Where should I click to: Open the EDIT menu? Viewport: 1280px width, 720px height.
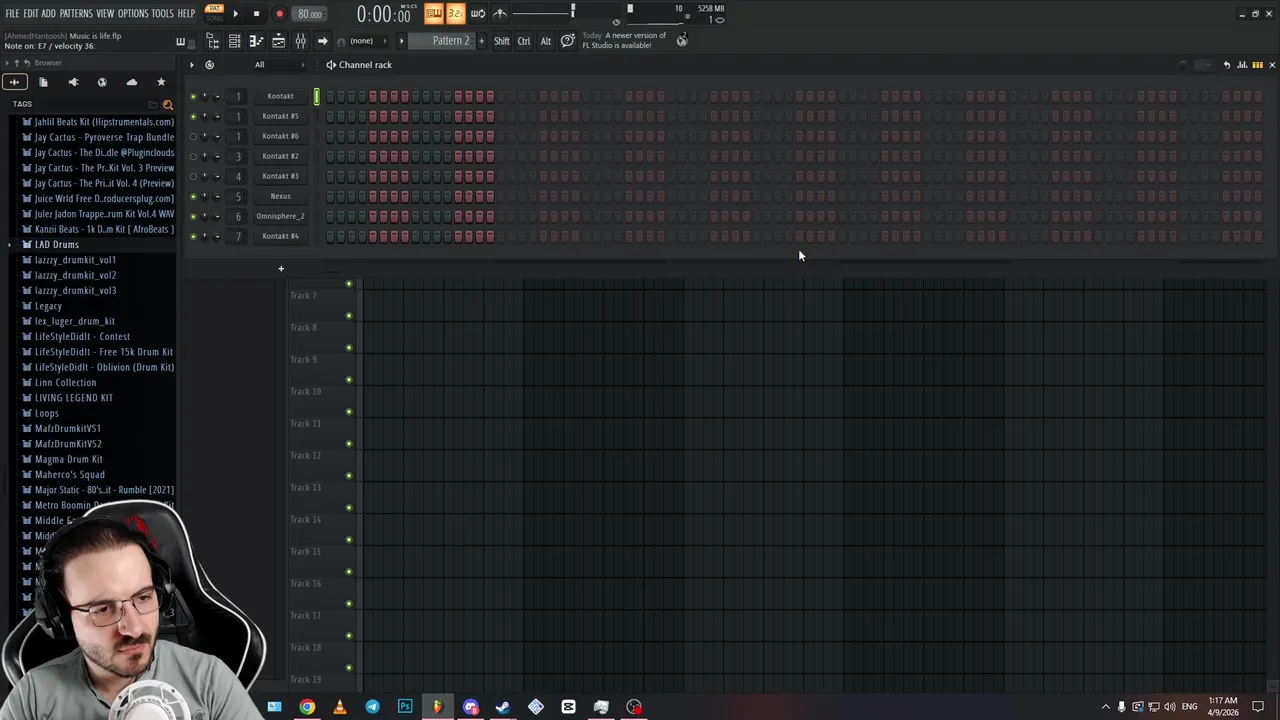31,13
